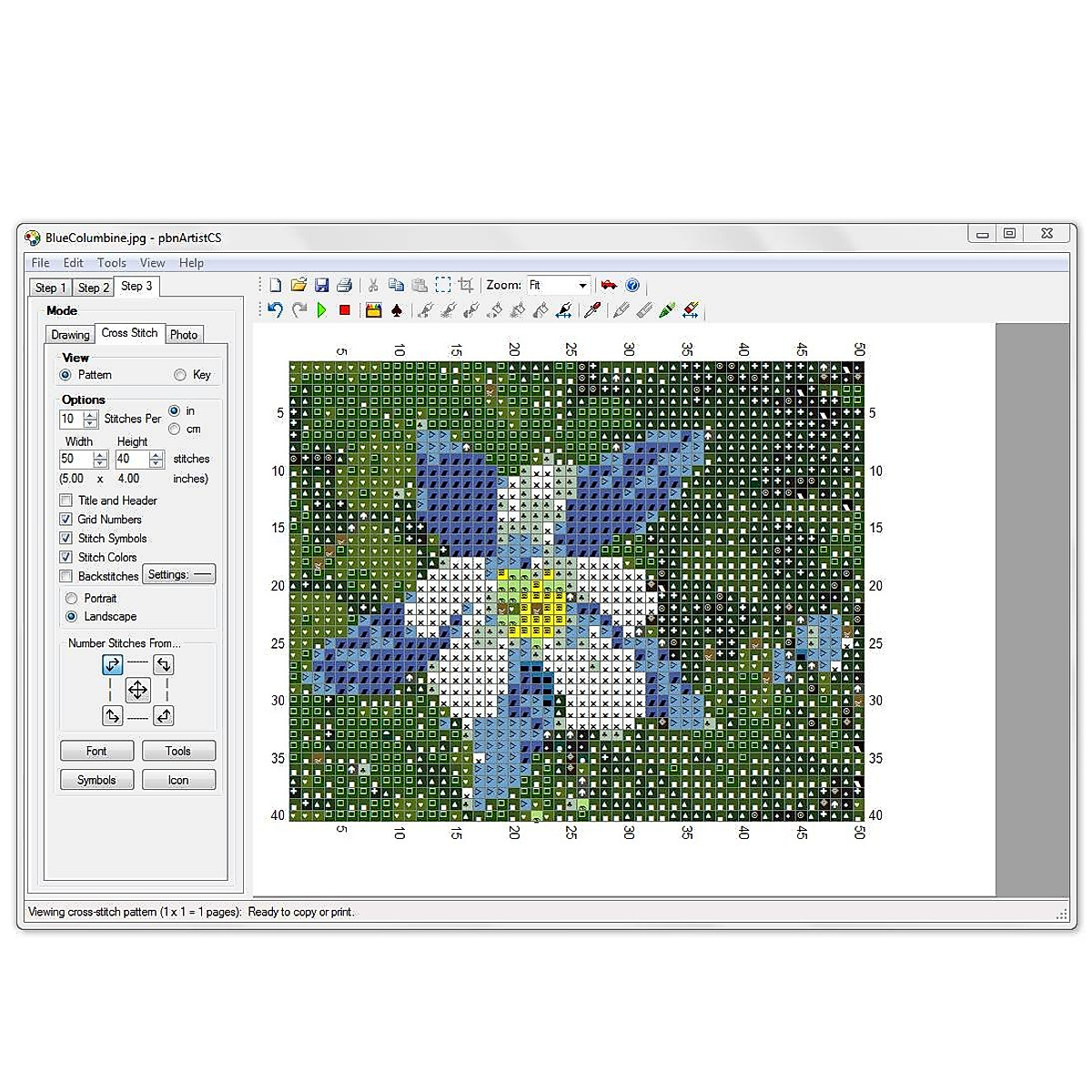The image size is (1092, 1092).
Task: Disable the Grid Numbers checkbox
Action: [x=66, y=519]
